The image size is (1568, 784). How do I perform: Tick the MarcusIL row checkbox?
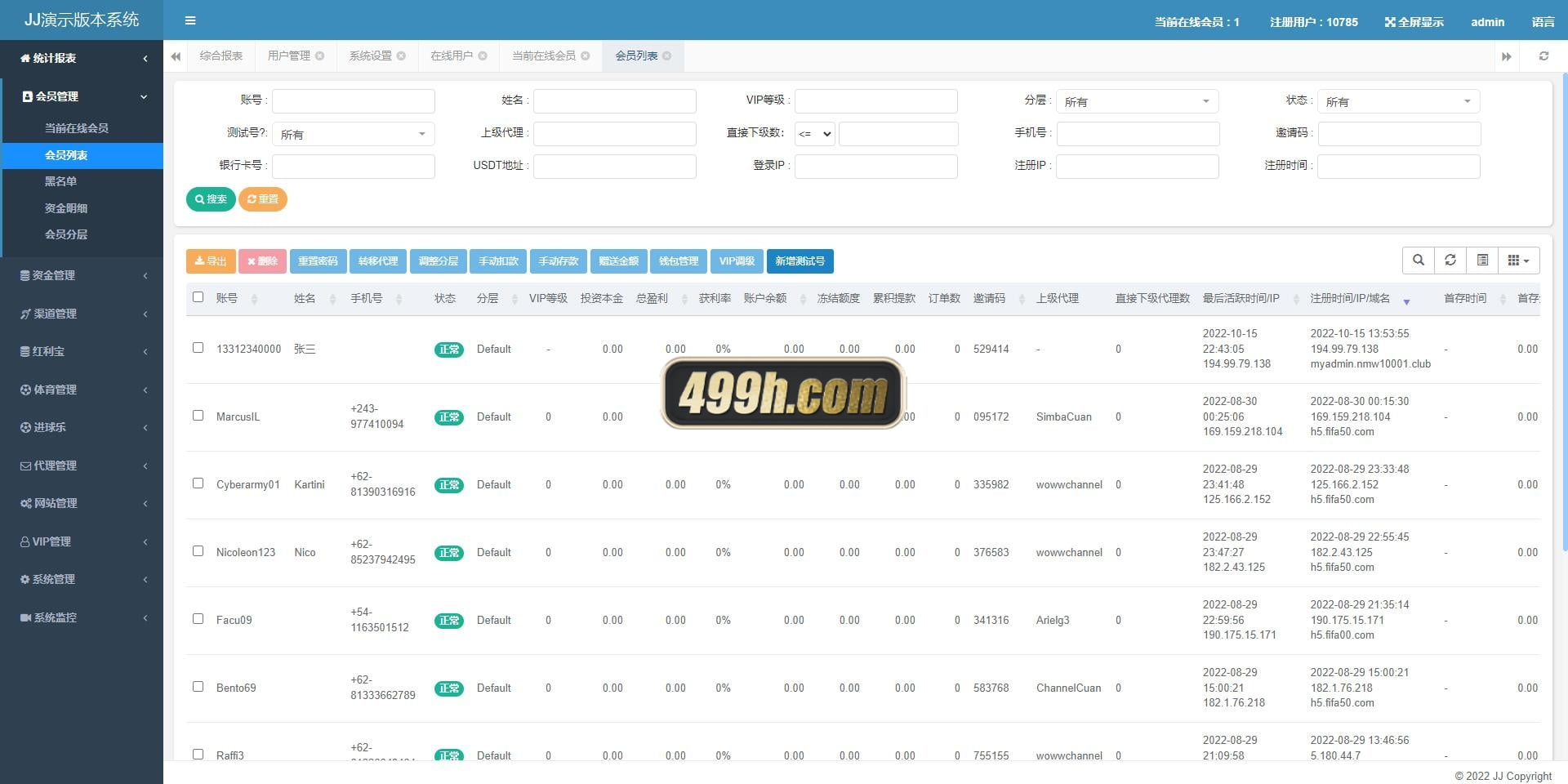[x=198, y=416]
